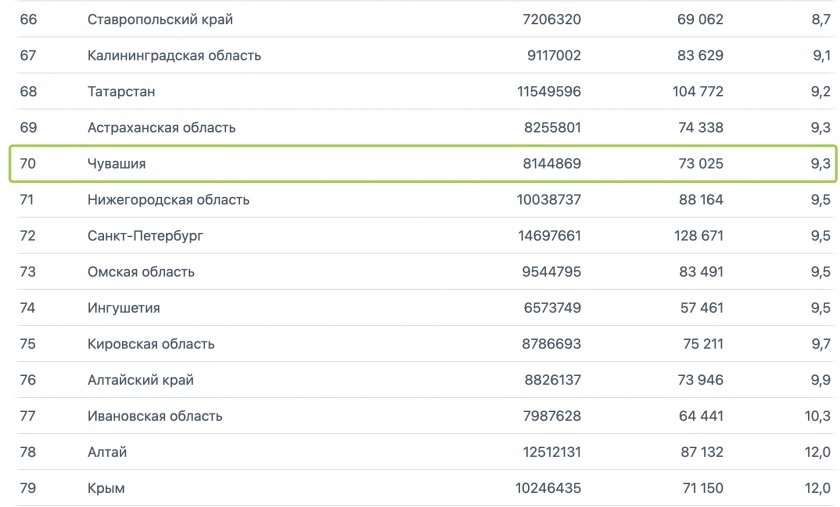Viewport: 840px width, 507px height.
Task: Click the Крым region name
Action: coord(106,488)
